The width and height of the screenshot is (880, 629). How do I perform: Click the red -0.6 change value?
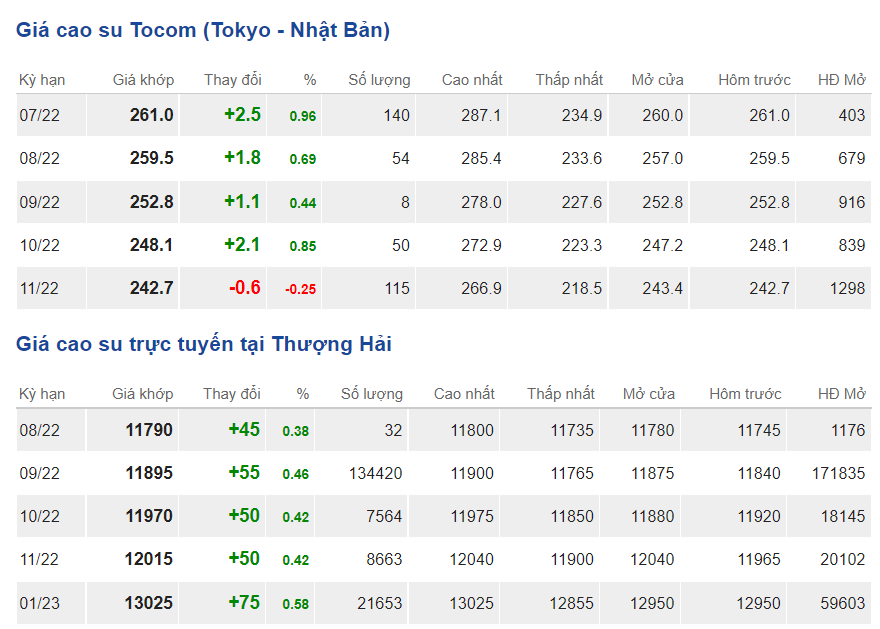245,288
